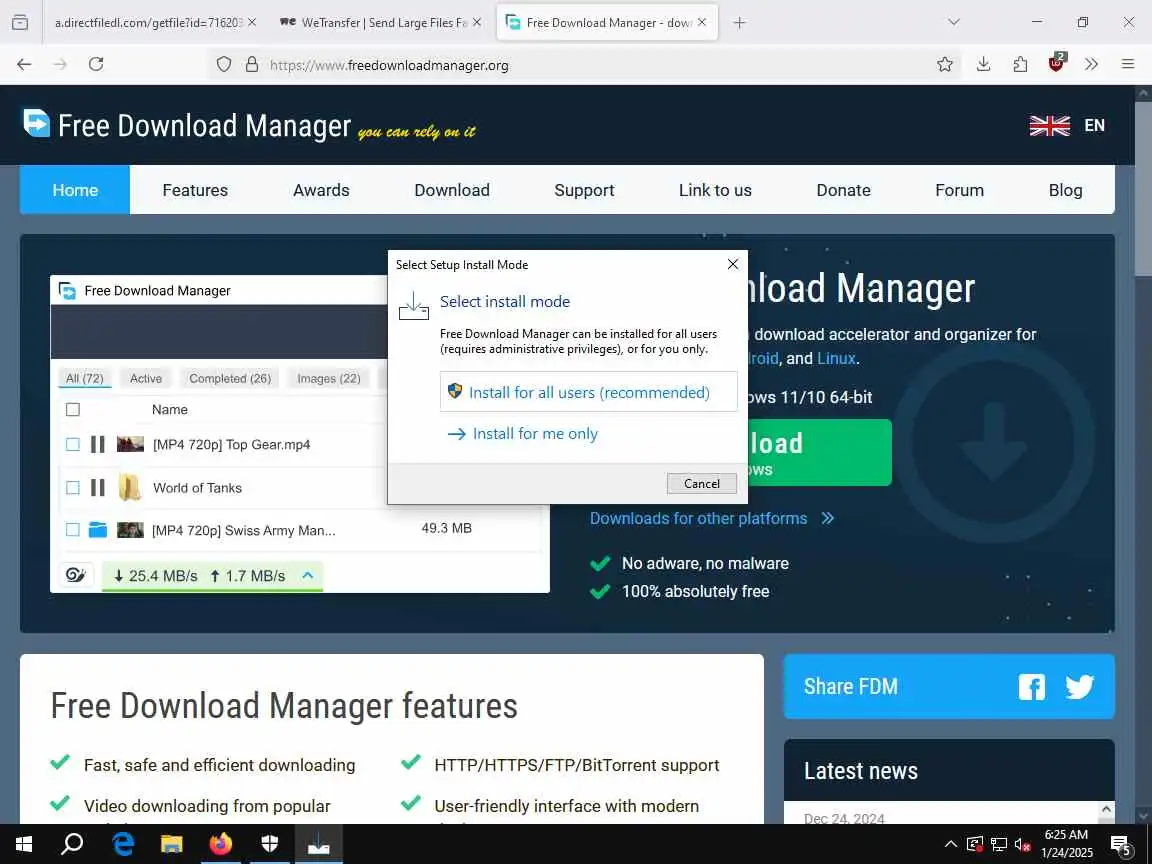
Task: Click the padlock site info icon
Action: point(252,65)
